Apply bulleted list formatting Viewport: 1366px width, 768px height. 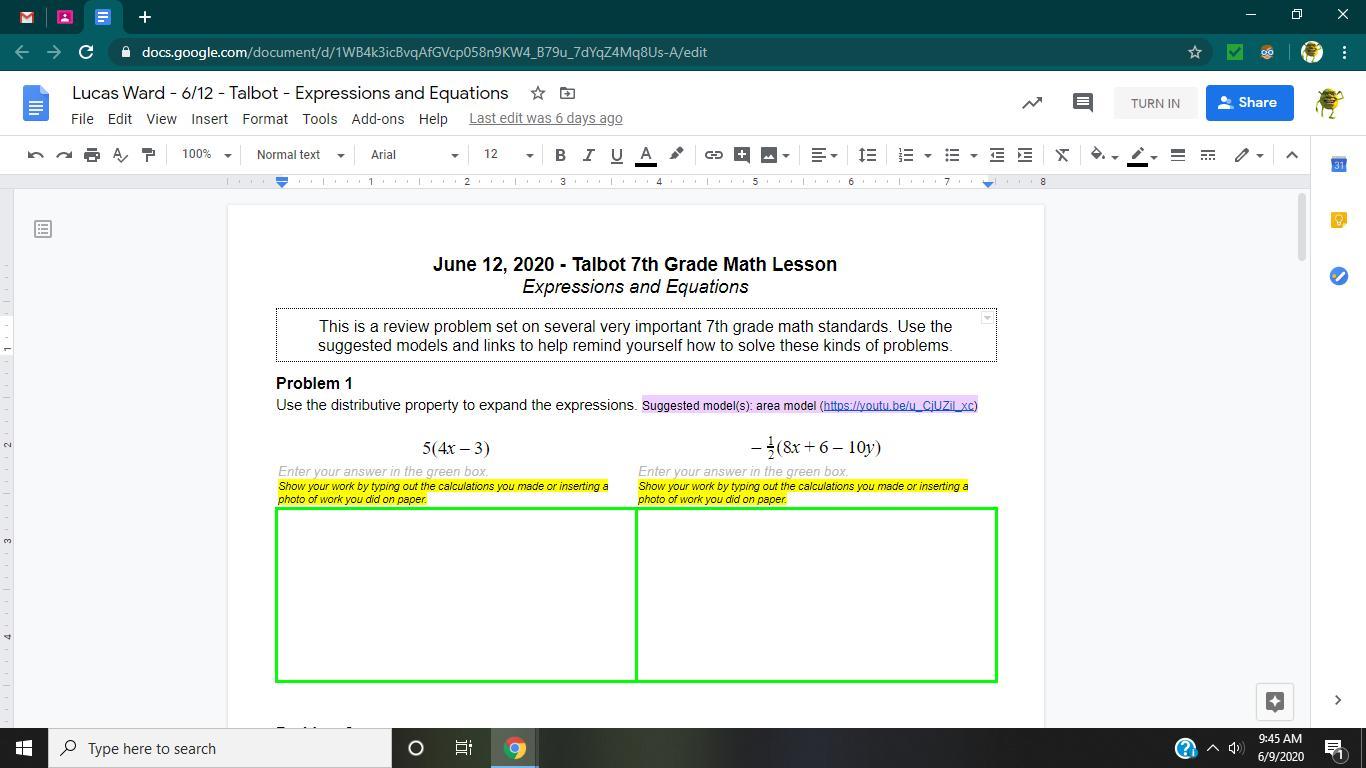coord(952,155)
